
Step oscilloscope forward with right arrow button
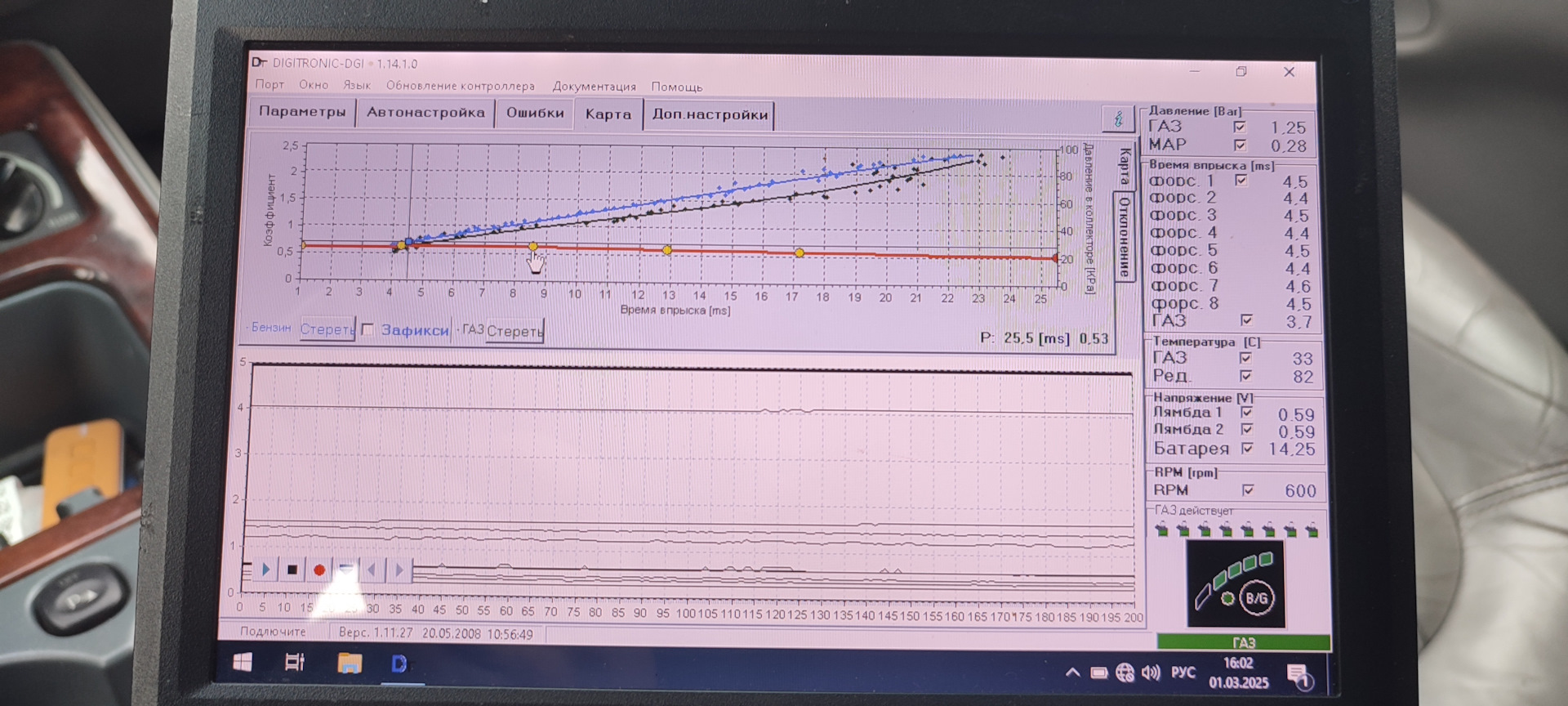(x=399, y=570)
